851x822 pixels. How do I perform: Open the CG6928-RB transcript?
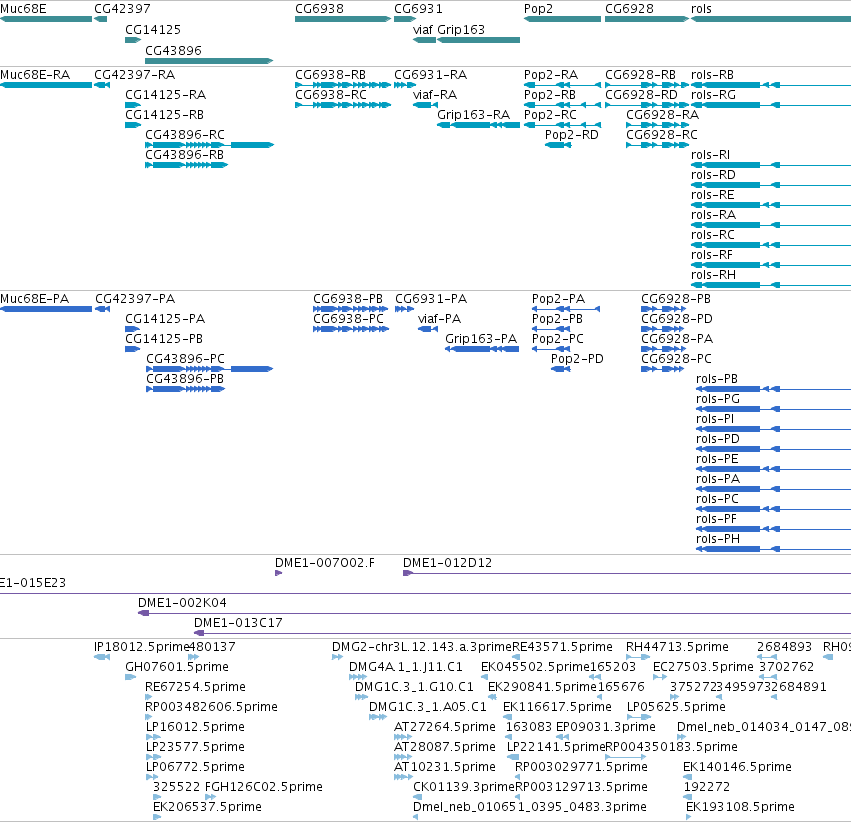pos(640,75)
